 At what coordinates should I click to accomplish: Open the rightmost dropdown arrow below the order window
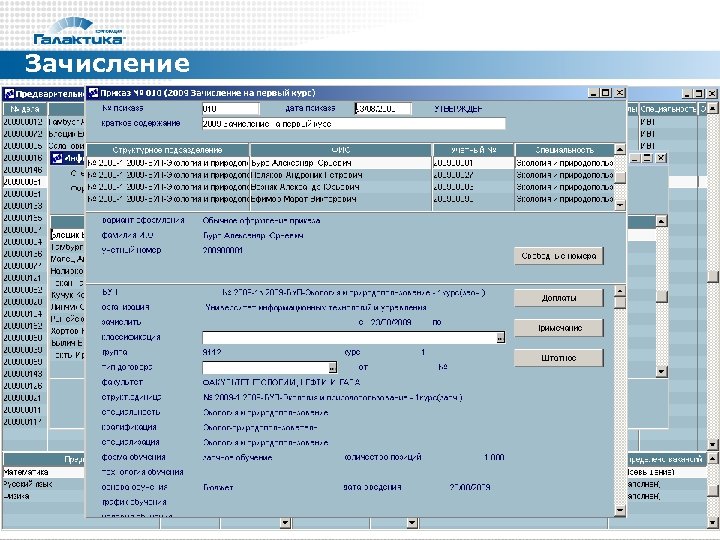412,523
